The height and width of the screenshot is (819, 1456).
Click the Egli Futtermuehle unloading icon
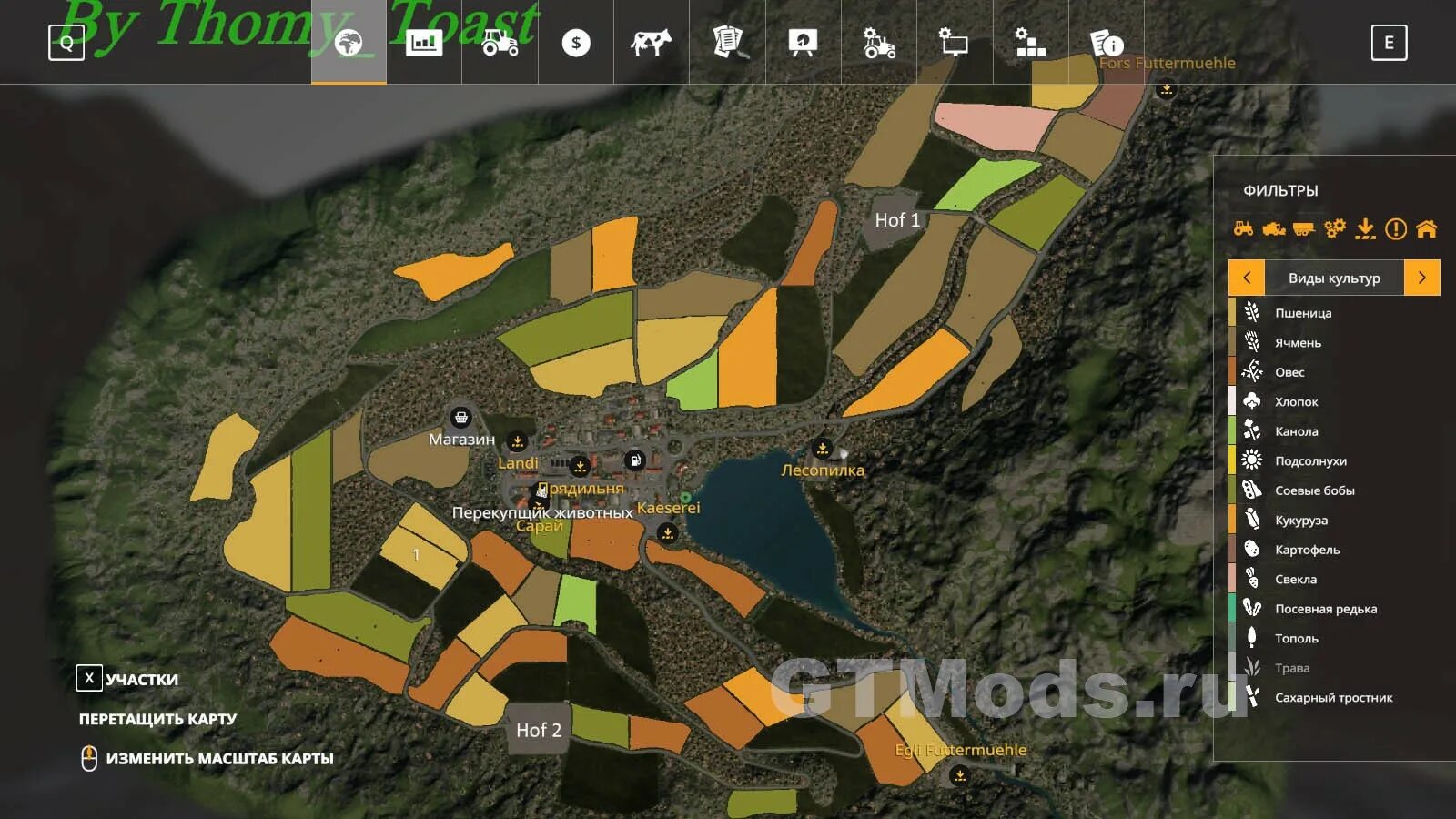(x=960, y=775)
